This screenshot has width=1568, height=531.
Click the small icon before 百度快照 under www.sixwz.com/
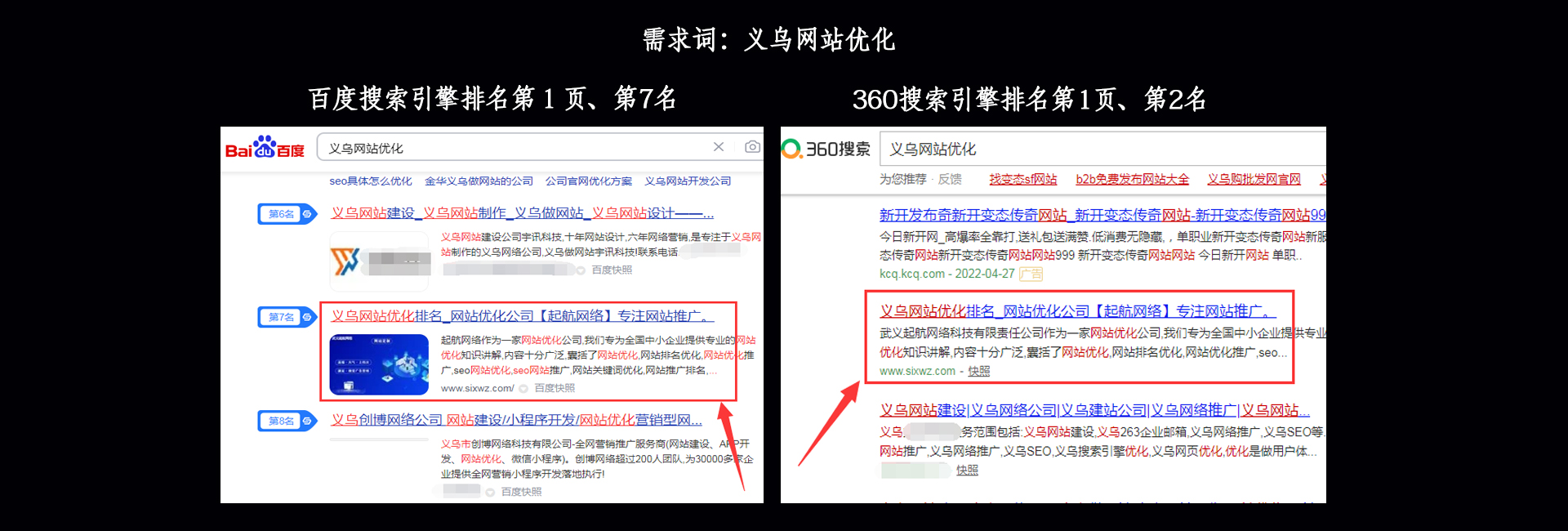(x=523, y=389)
